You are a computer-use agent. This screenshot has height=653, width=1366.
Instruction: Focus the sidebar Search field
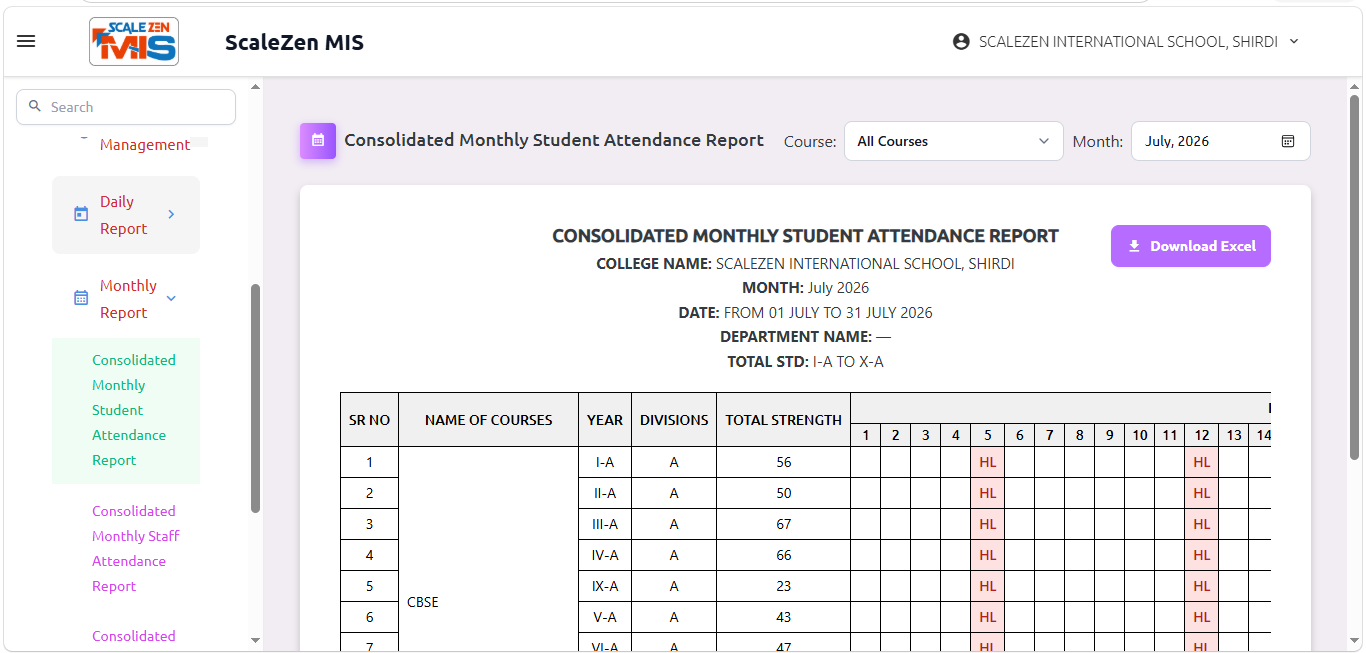(x=126, y=107)
